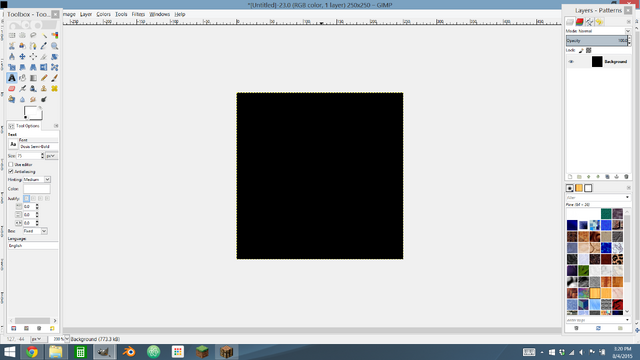Select the Bucket Fill tool

(22, 78)
